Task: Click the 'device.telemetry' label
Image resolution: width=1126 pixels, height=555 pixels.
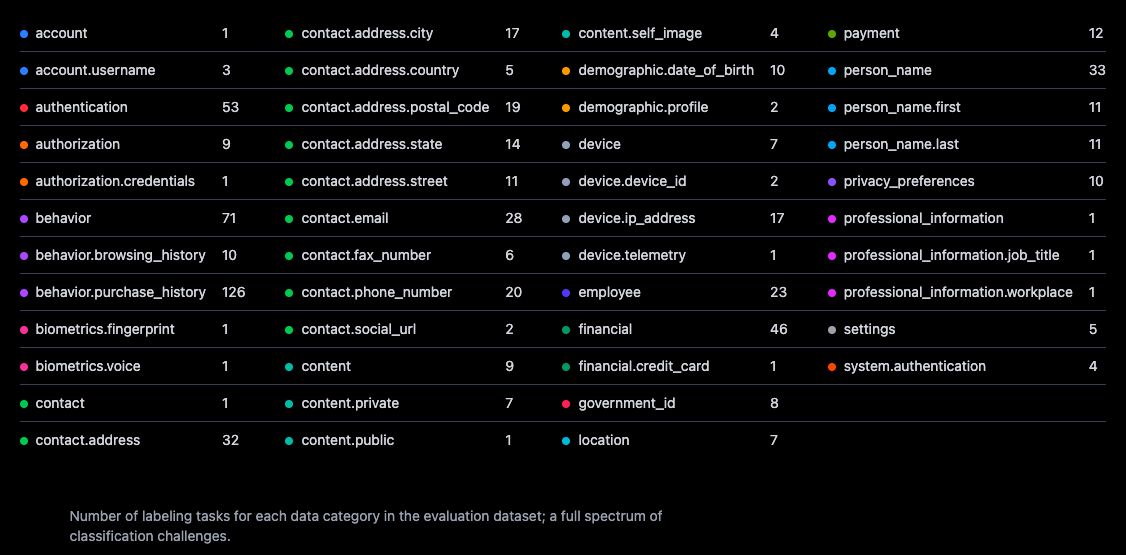Action: 632,255
